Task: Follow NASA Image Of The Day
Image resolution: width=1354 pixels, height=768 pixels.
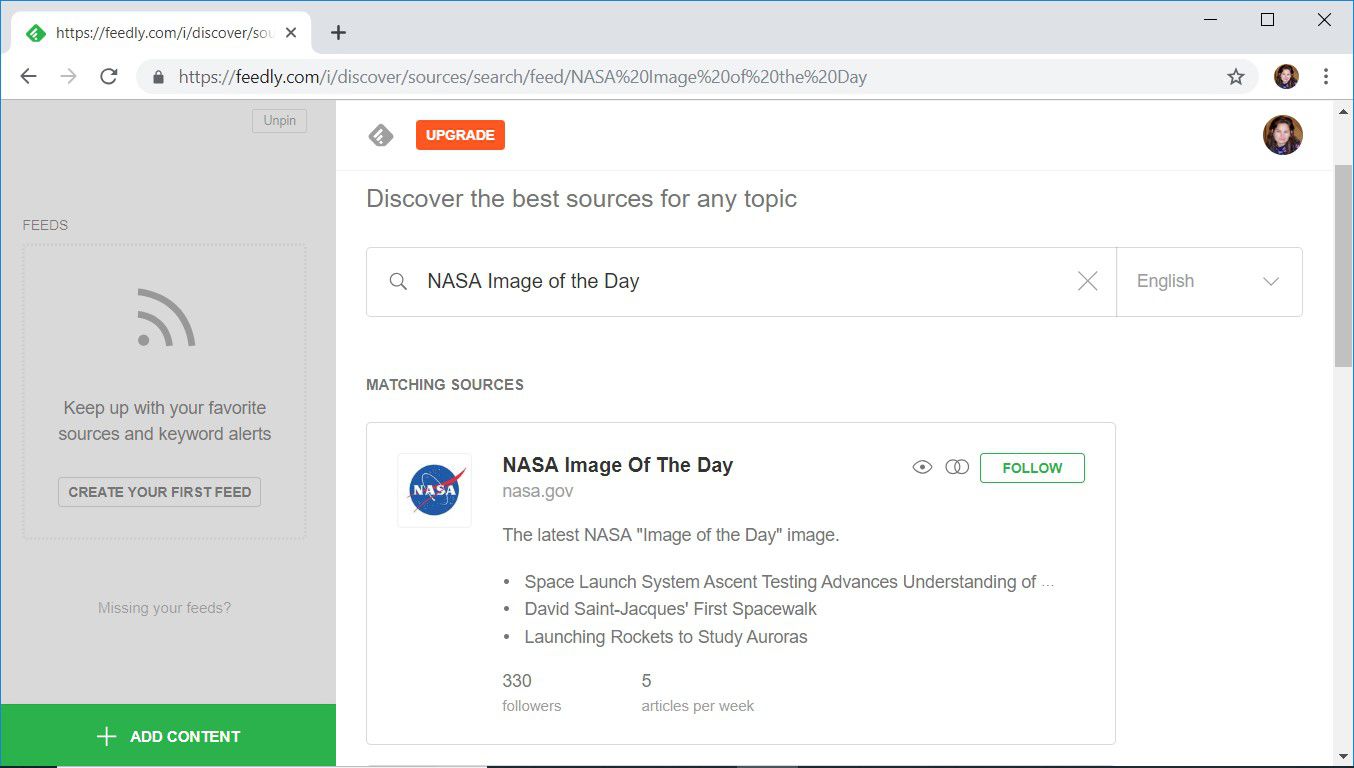Action: point(1032,467)
